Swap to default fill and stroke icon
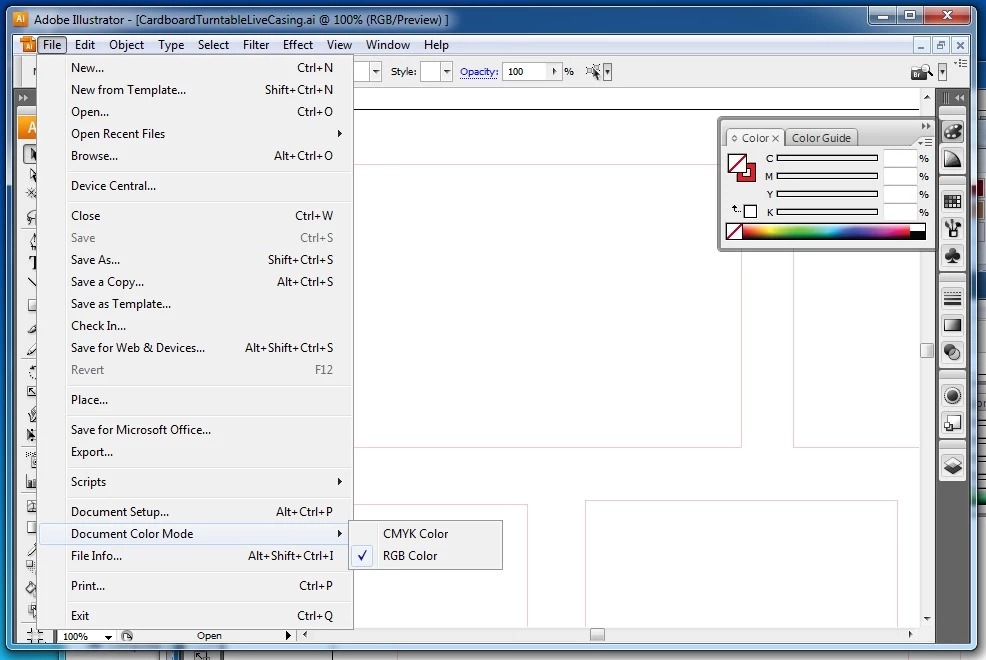Screen dimensions: 986x660 click(x=735, y=208)
